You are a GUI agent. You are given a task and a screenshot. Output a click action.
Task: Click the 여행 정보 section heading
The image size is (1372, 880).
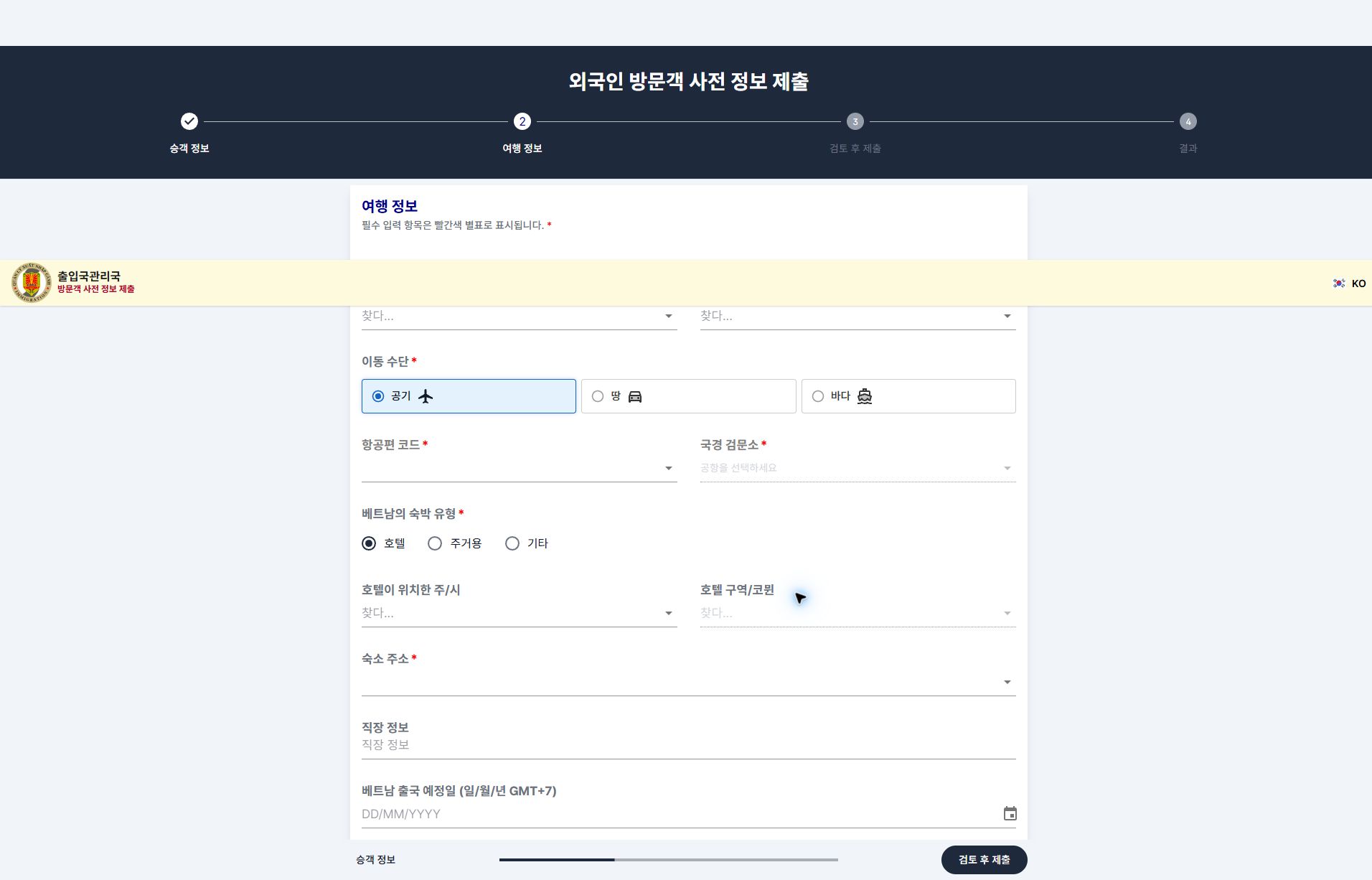tap(390, 207)
